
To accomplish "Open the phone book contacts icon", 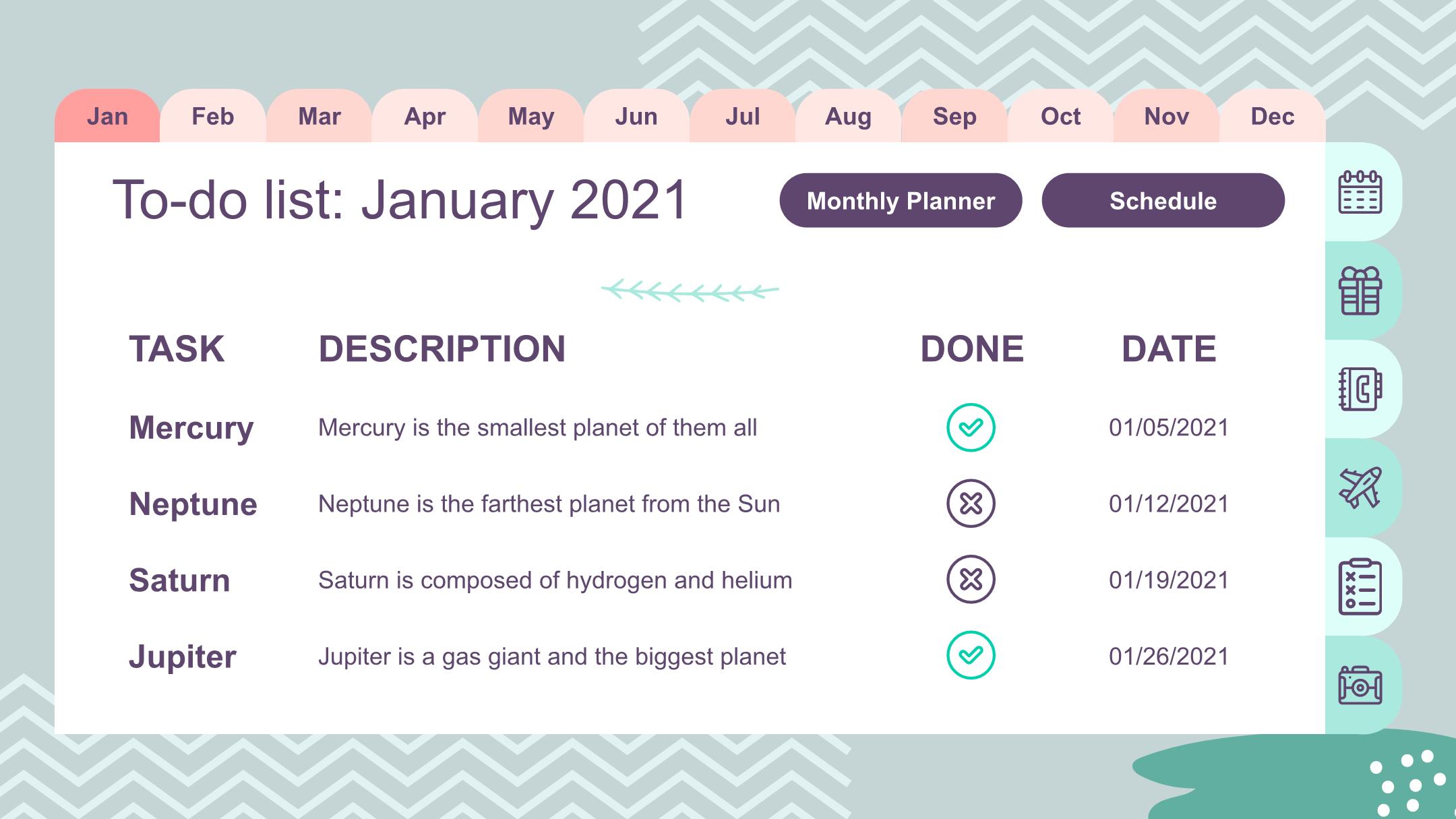I will (x=1360, y=389).
